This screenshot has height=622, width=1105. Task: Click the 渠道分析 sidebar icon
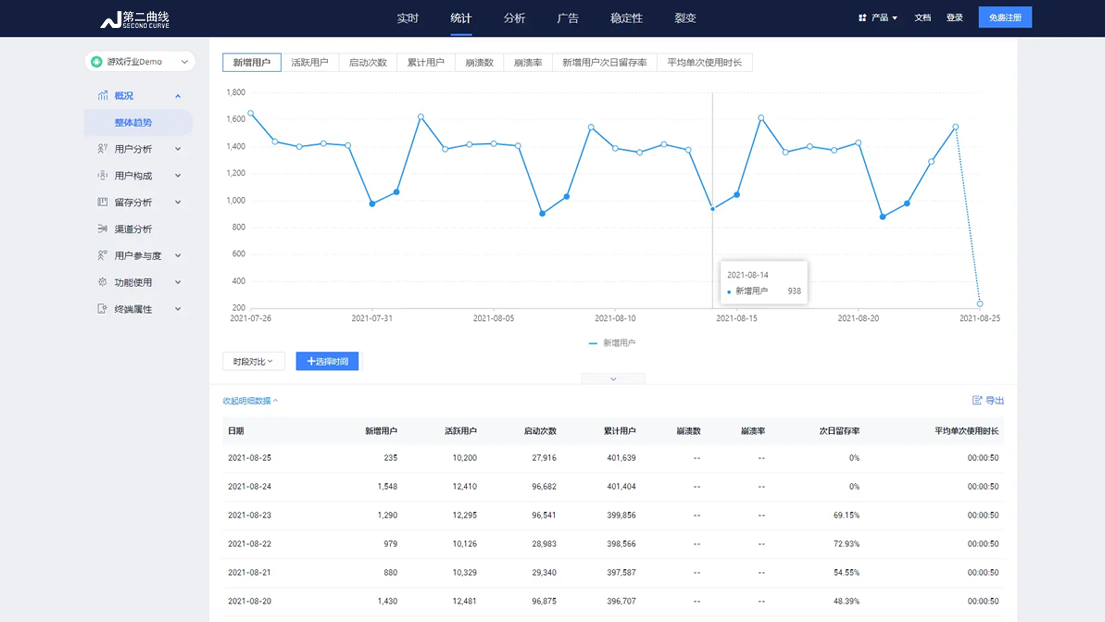[102, 229]
